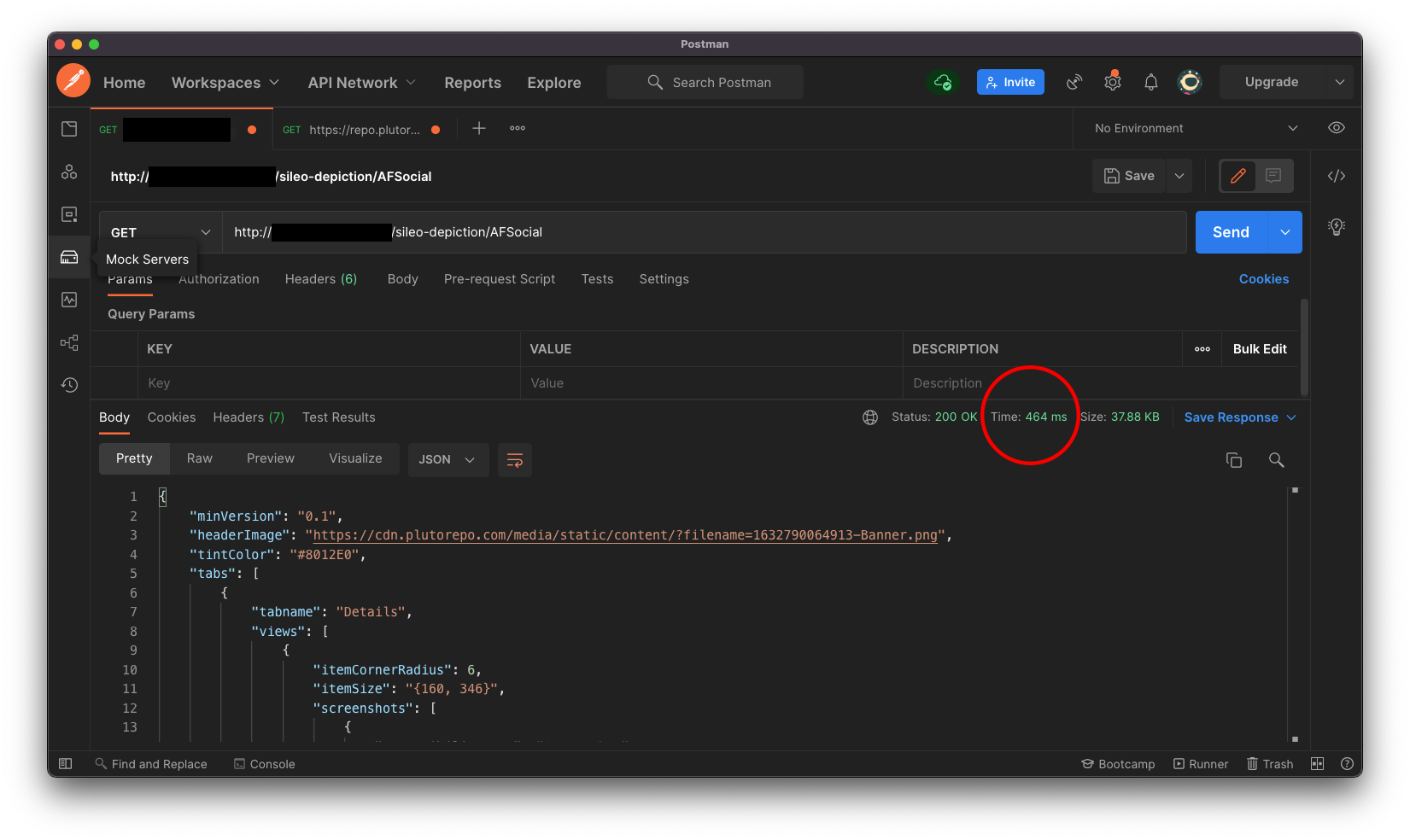Click Bulk Edit for query params

1260,349
